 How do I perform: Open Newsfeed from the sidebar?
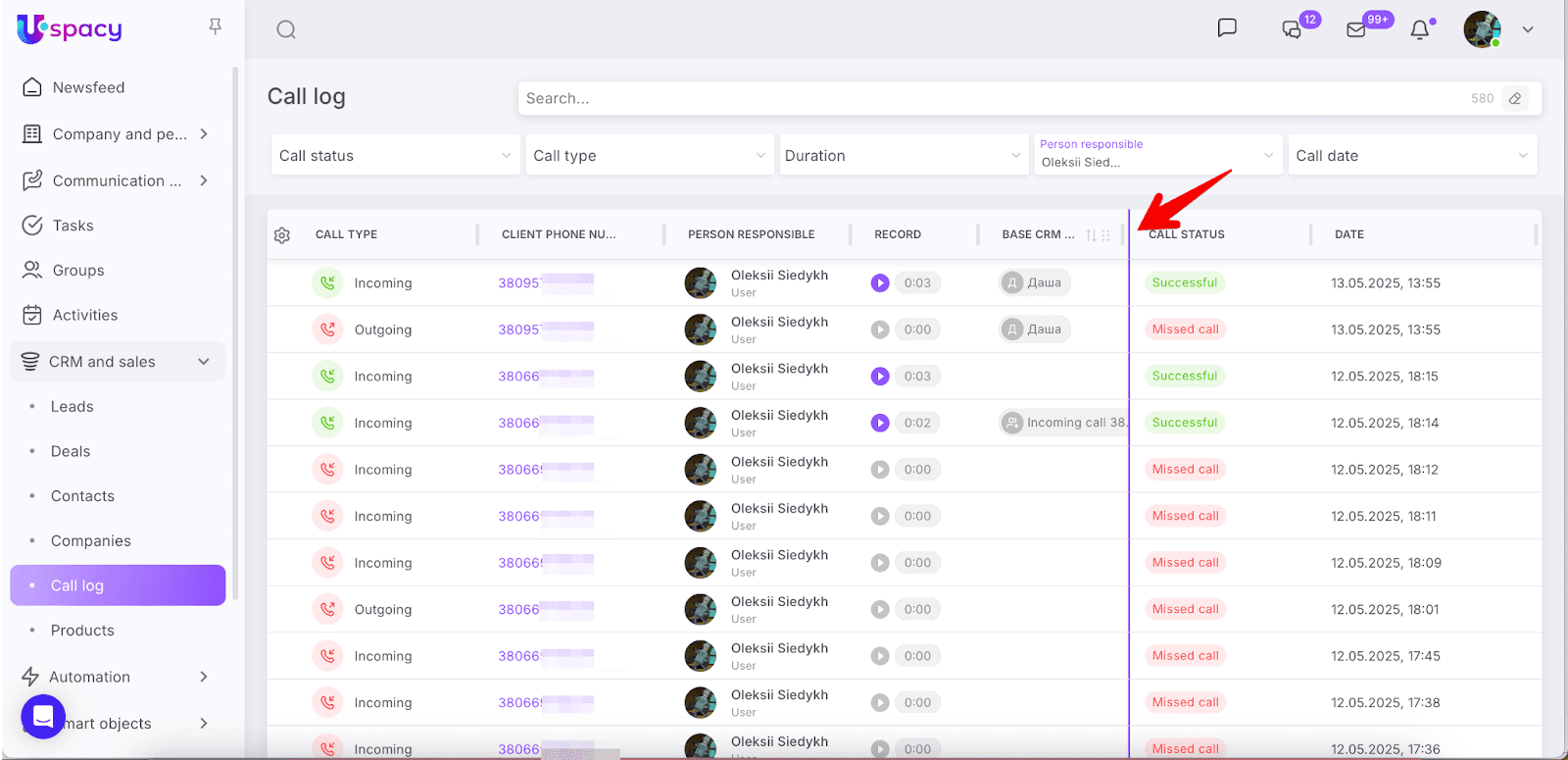88,87
